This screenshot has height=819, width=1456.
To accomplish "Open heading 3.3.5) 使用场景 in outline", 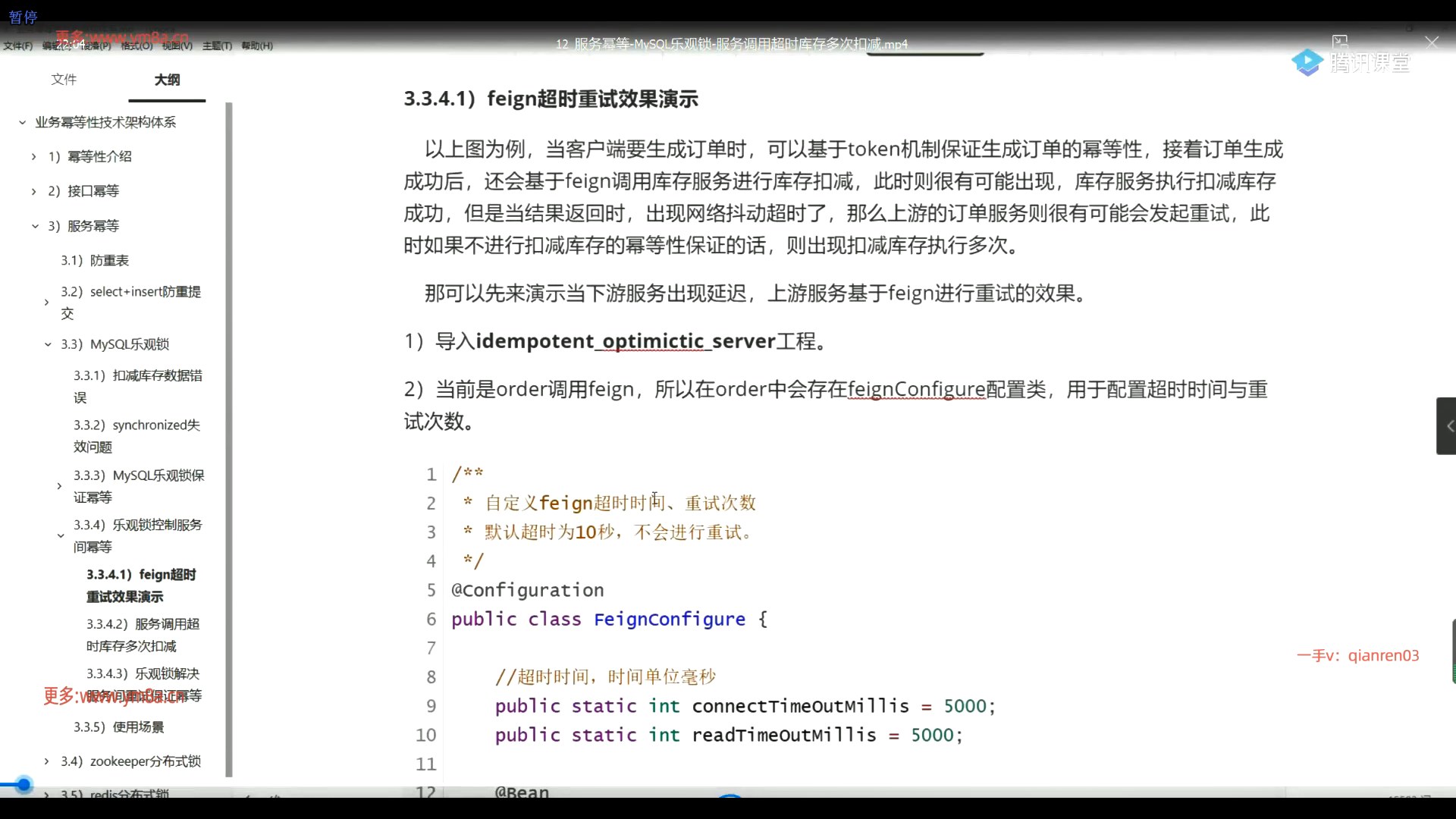I will 119,726.
